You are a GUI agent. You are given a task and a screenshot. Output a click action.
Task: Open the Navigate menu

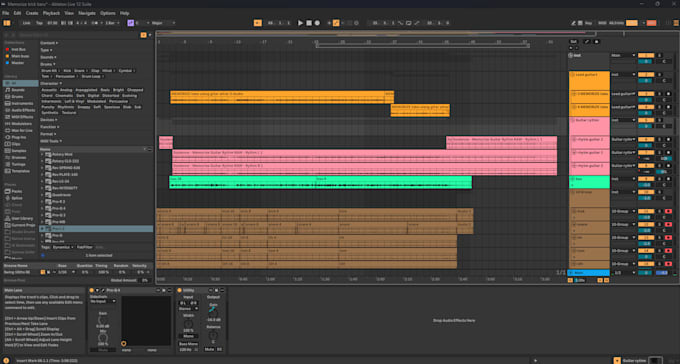(87, 13)
